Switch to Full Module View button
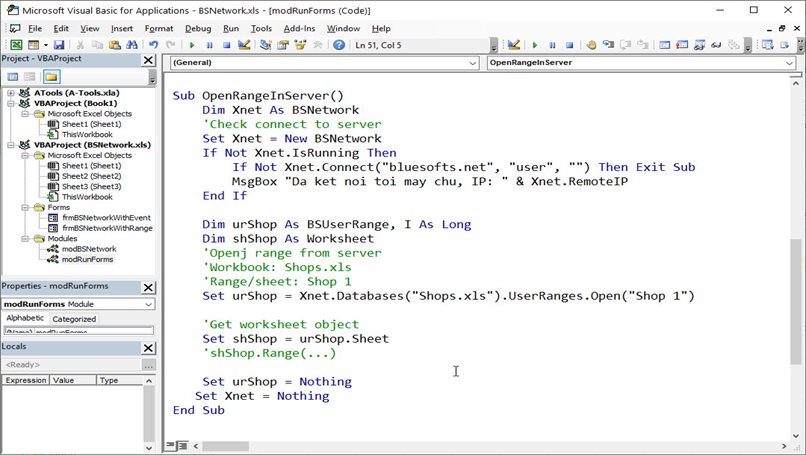The width and height of the screenshot is (806, 455). pyautogui.click(x=182, y=446)
